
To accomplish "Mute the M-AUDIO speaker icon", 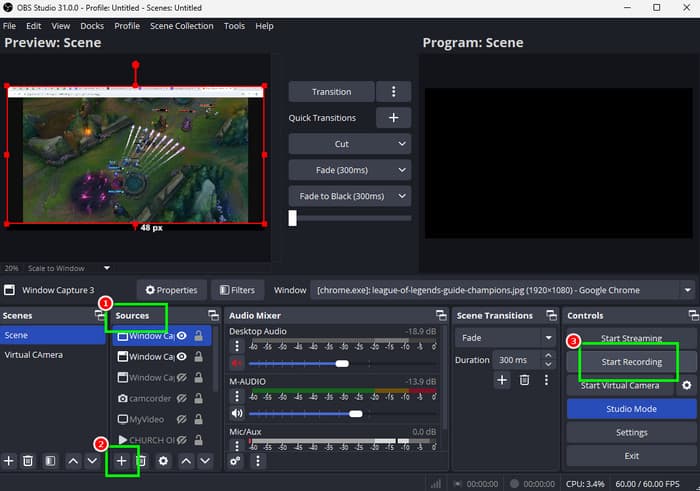I will pos(237,413).
